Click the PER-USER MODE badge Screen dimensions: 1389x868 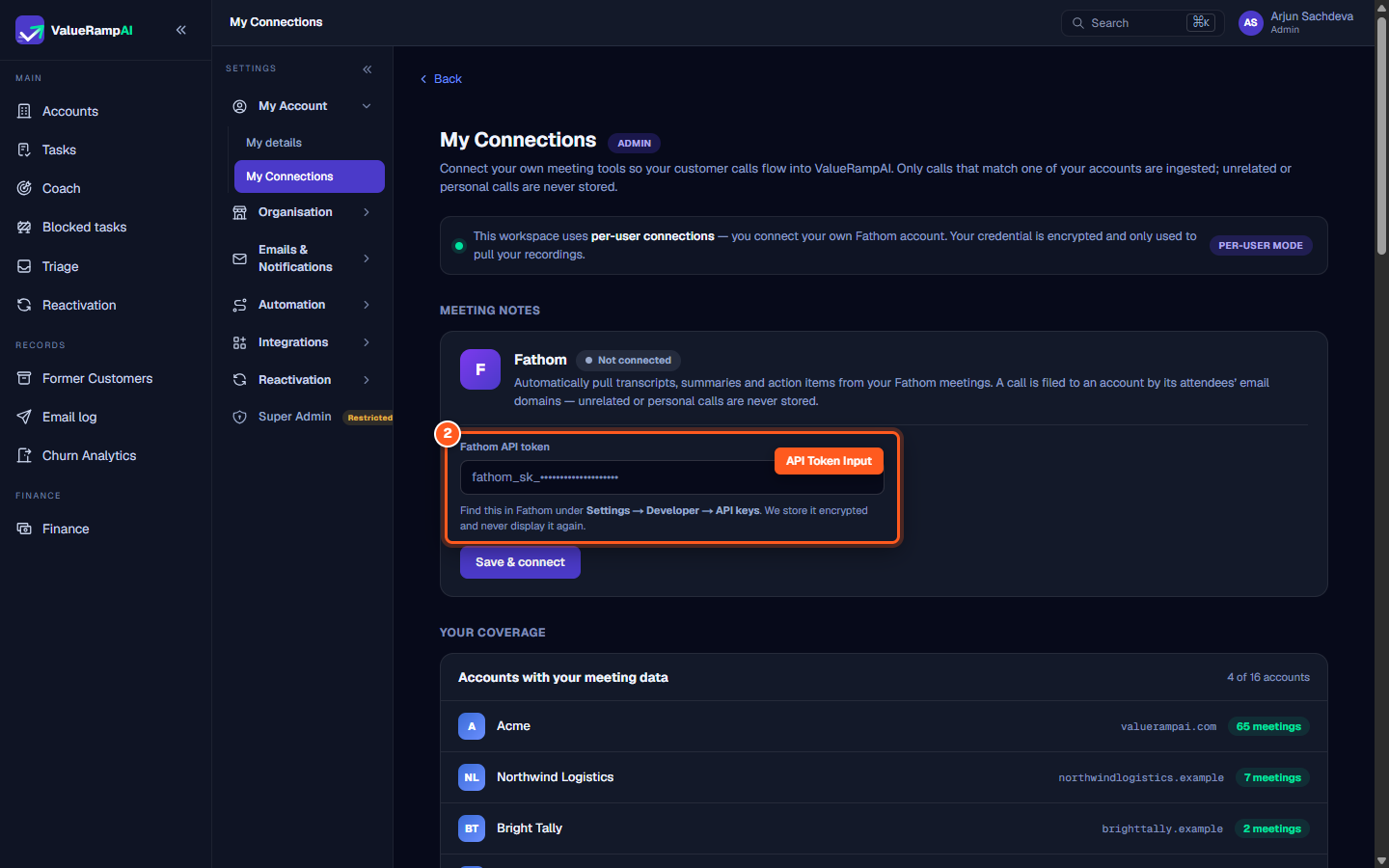pyautogui.click(x=1261, y=245)
